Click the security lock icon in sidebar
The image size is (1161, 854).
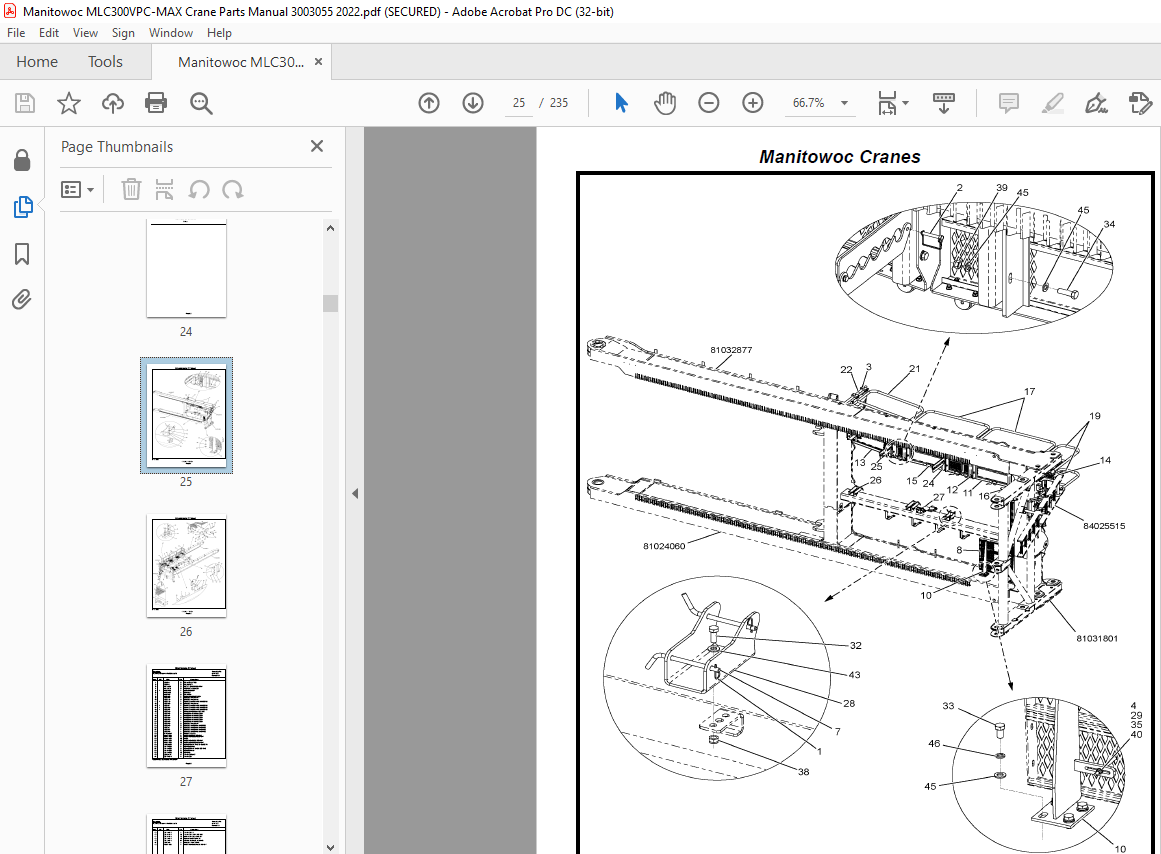[22, 160]
